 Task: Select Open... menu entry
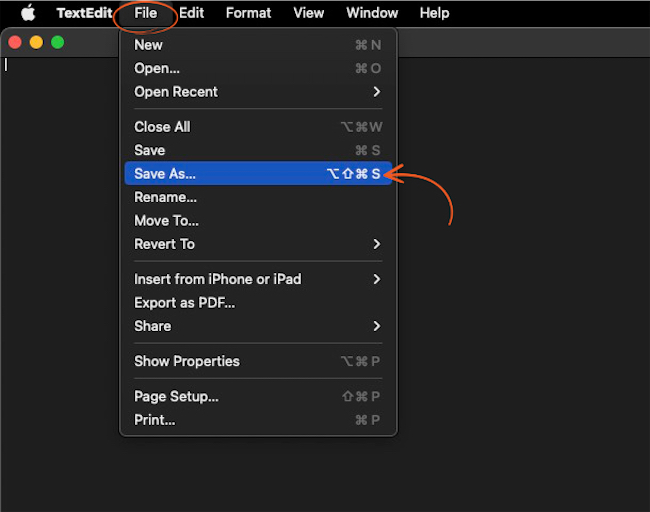(258, 68)
